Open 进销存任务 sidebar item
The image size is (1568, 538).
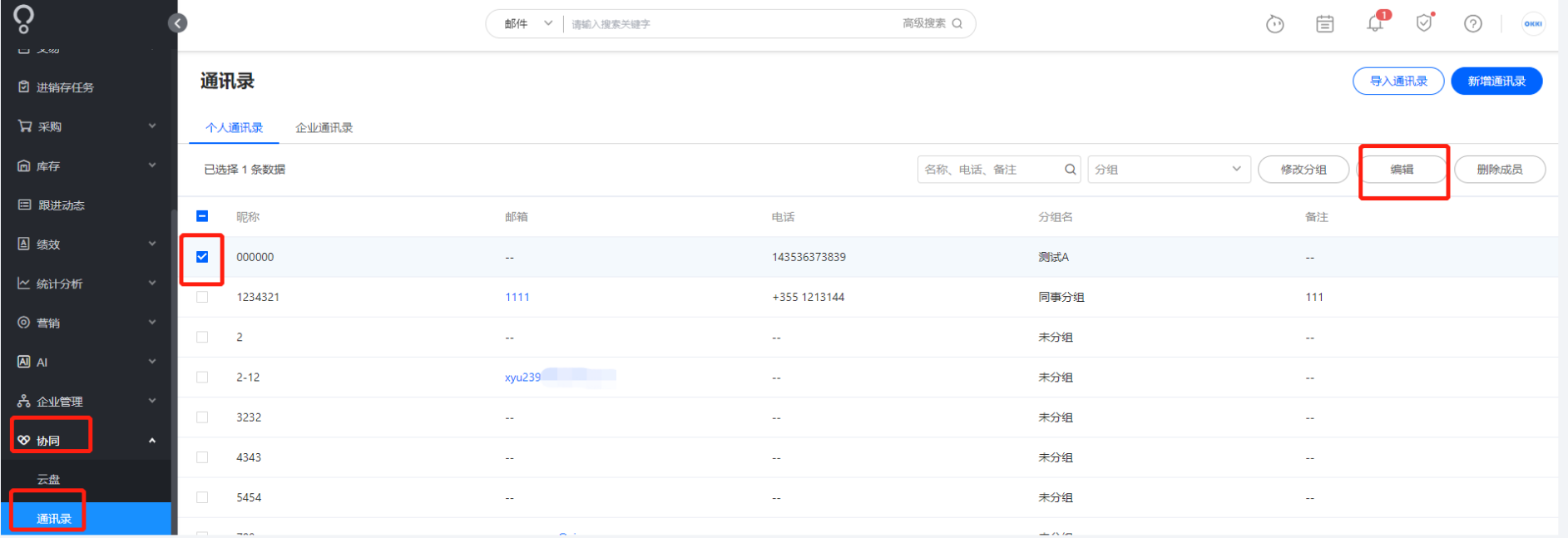[65, 87]
